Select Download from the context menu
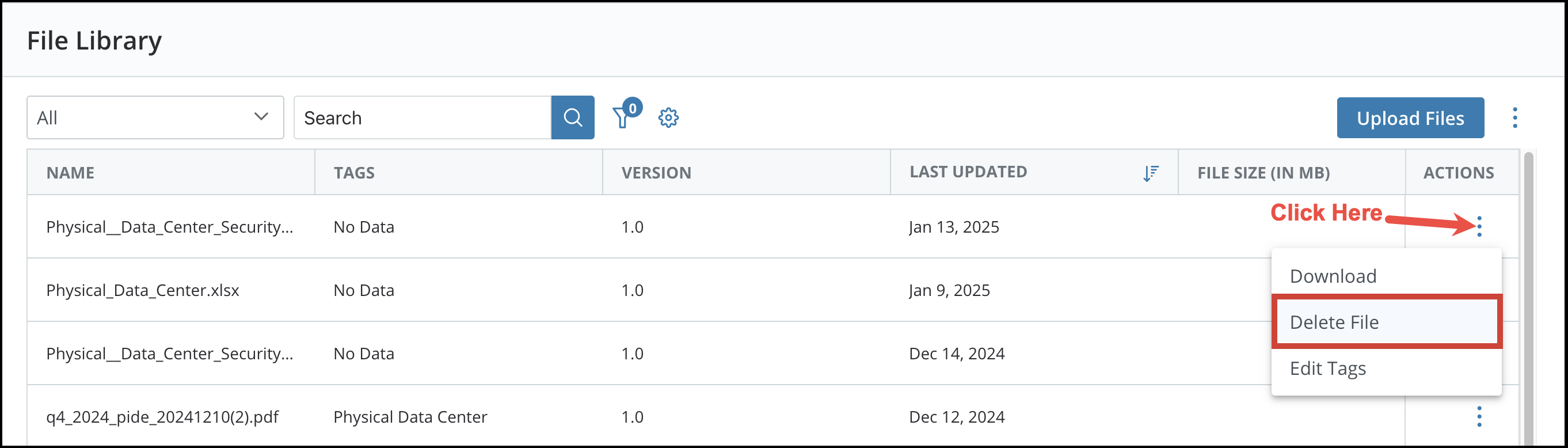Image resolution: width=1568 pixels, height=448 pixels. coord(1333,276)
